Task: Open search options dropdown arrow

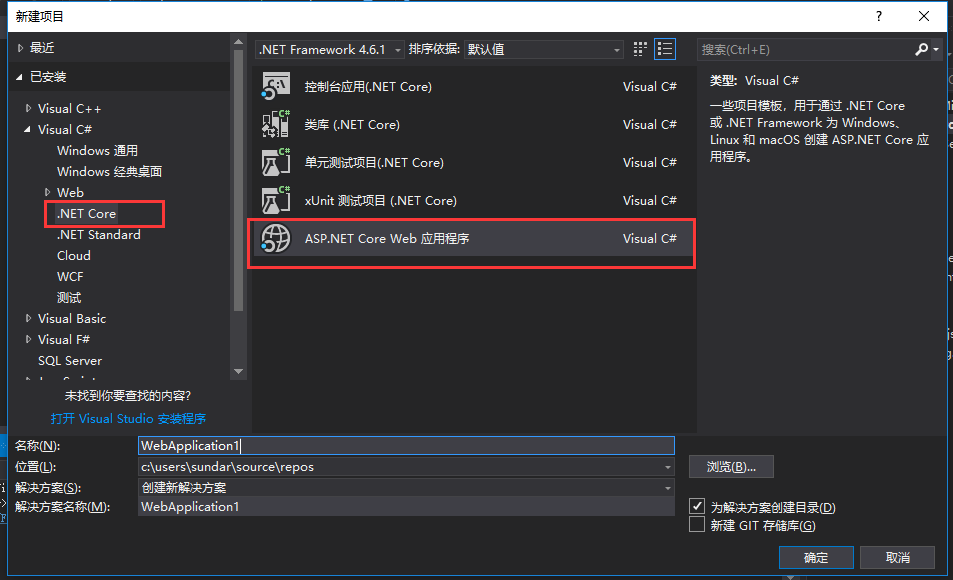Action: coord(937,50)
